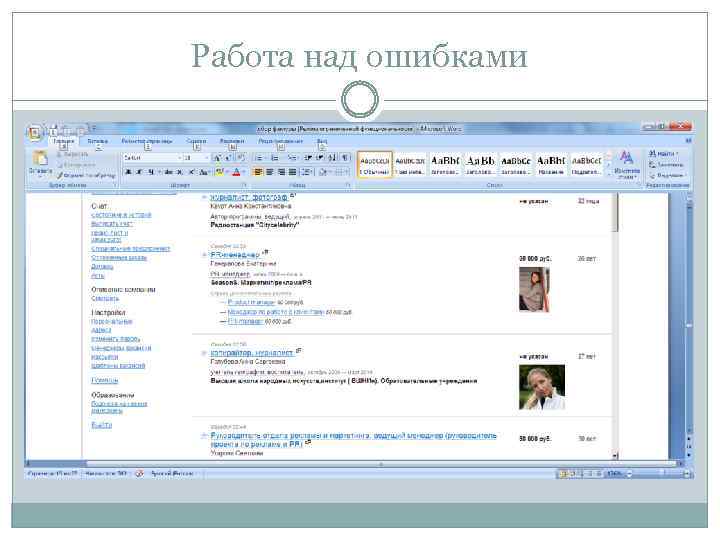
Task: Open the font name combo box
Action: point(152,158)
